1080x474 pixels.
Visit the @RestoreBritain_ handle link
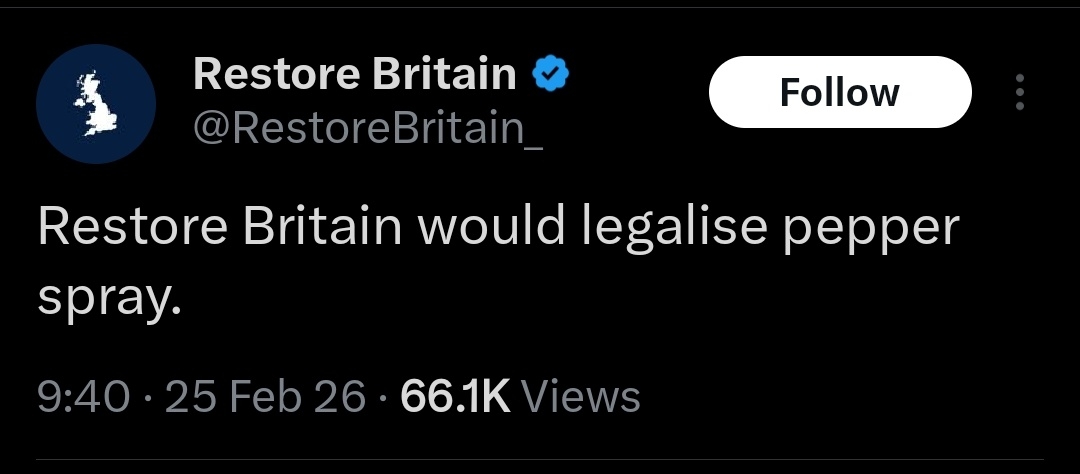click(367, 130)
